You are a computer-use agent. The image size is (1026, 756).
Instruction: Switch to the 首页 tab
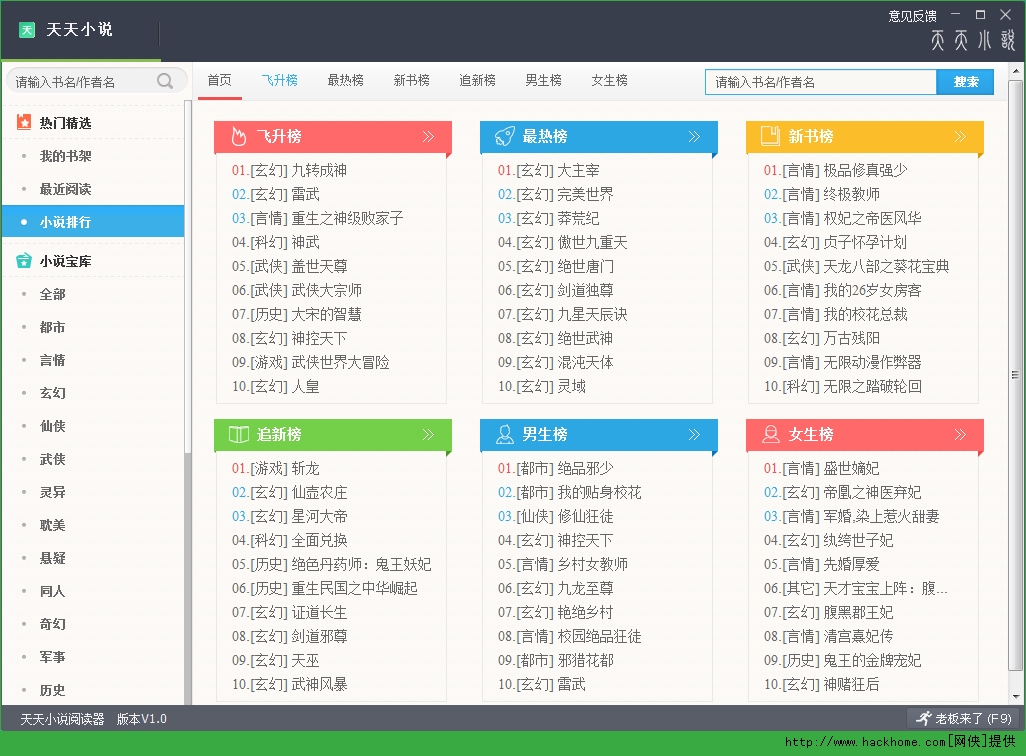pos(219,80)
